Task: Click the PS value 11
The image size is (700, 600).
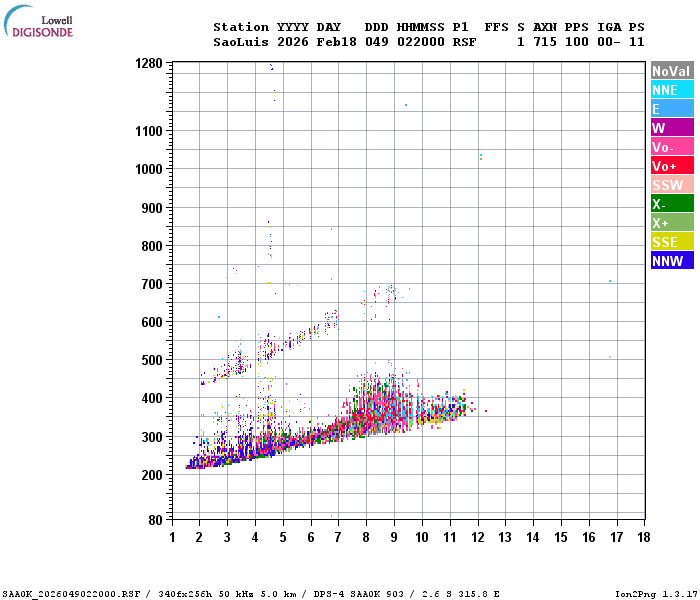Action: (x=637, y=42)
